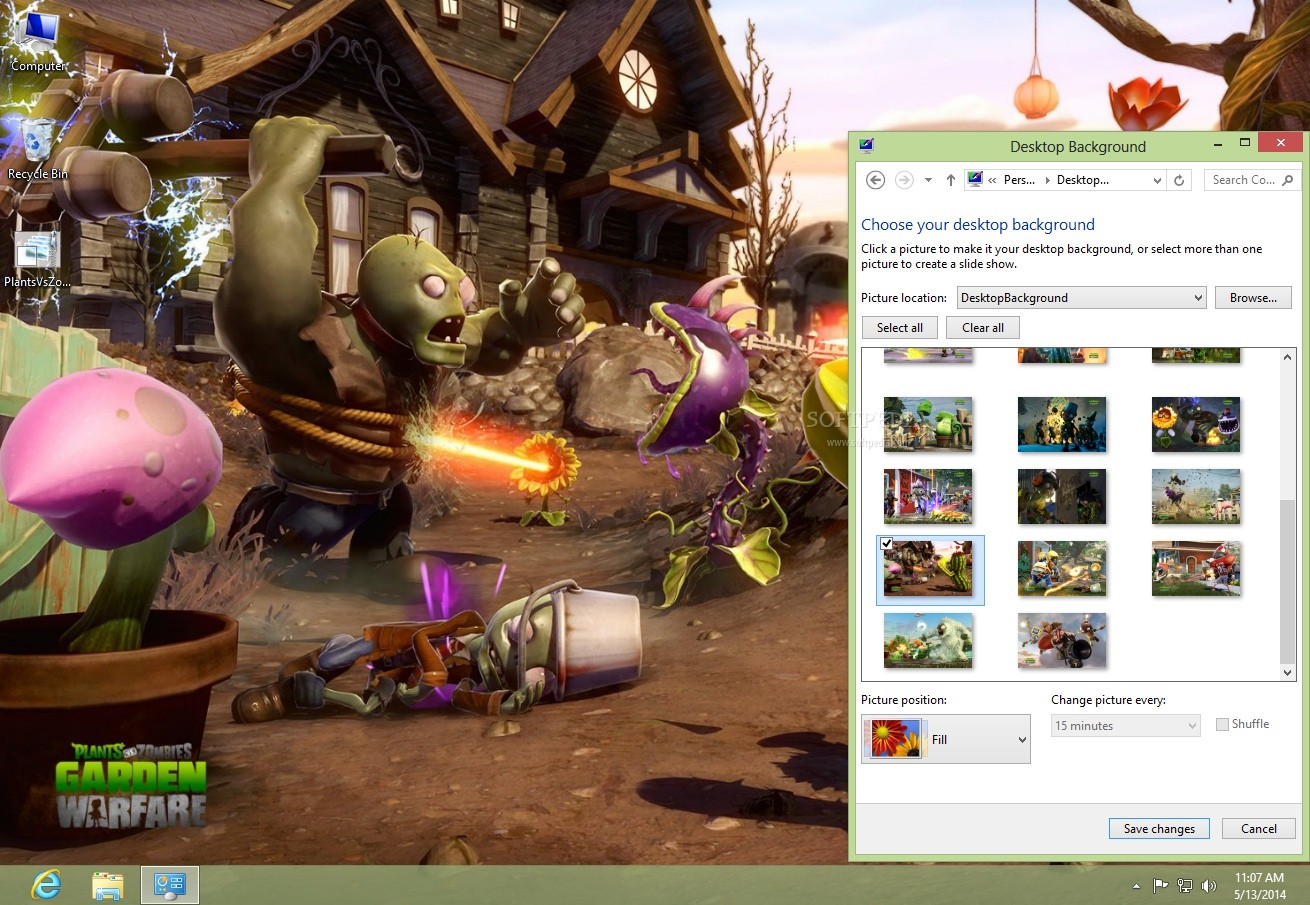Select the Control Panel taskbar button
Image resolution: width=1310 pixels, height=905 pixels.
point(170,885)
